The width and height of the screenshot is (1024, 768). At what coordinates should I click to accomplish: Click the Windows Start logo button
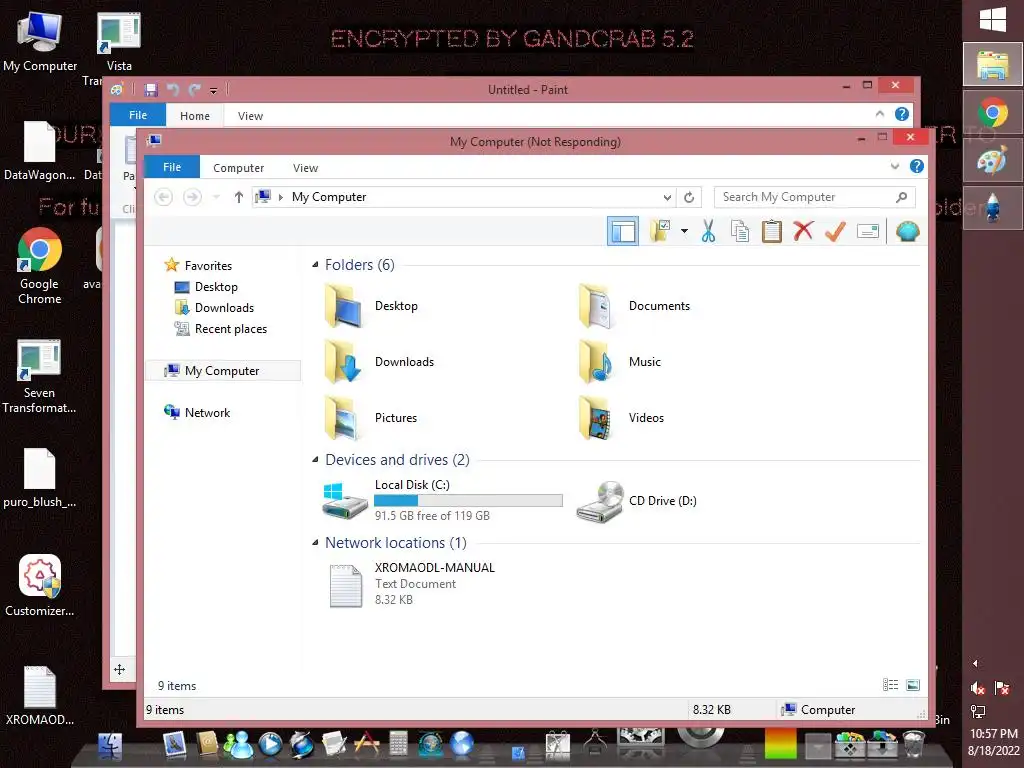(993, 20)
